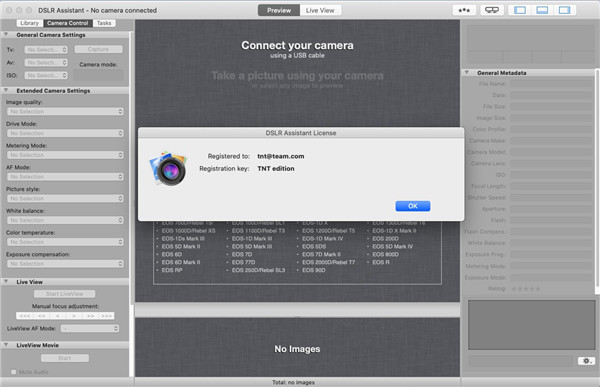Click 'EOS 5D Mark IV' in camera list
Image resolution: width=600 pixels, height=387 pixels.
point(393,247)
